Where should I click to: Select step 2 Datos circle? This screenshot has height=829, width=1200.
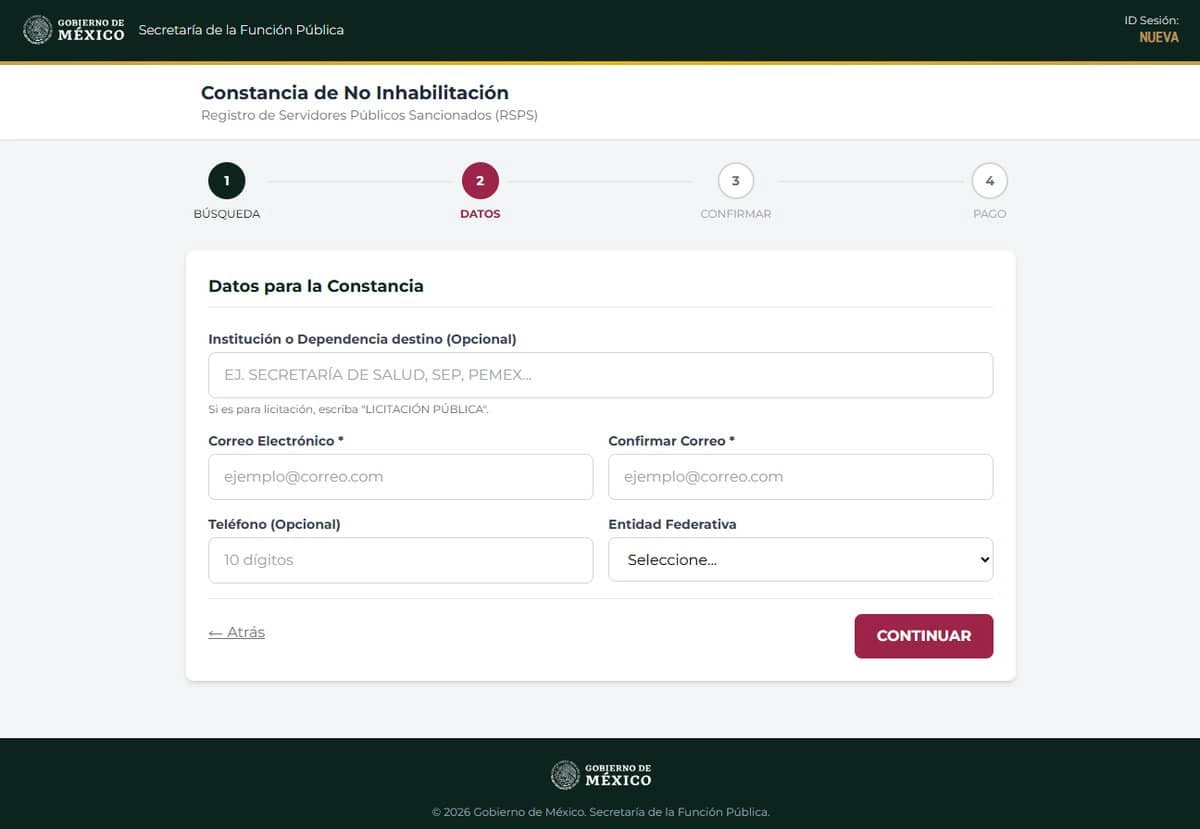coord(480,181)
